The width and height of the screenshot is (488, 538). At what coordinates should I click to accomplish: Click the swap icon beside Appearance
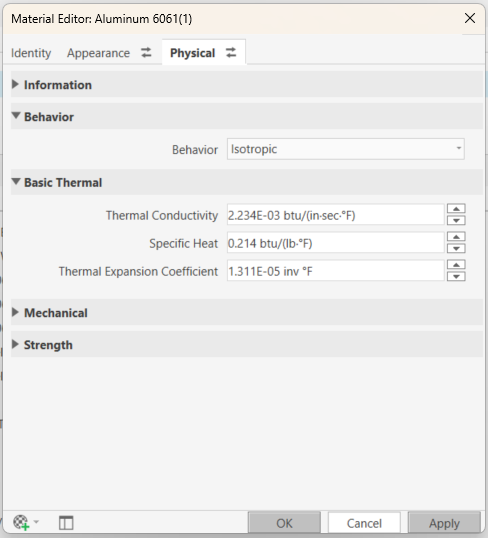click(146, 53)
